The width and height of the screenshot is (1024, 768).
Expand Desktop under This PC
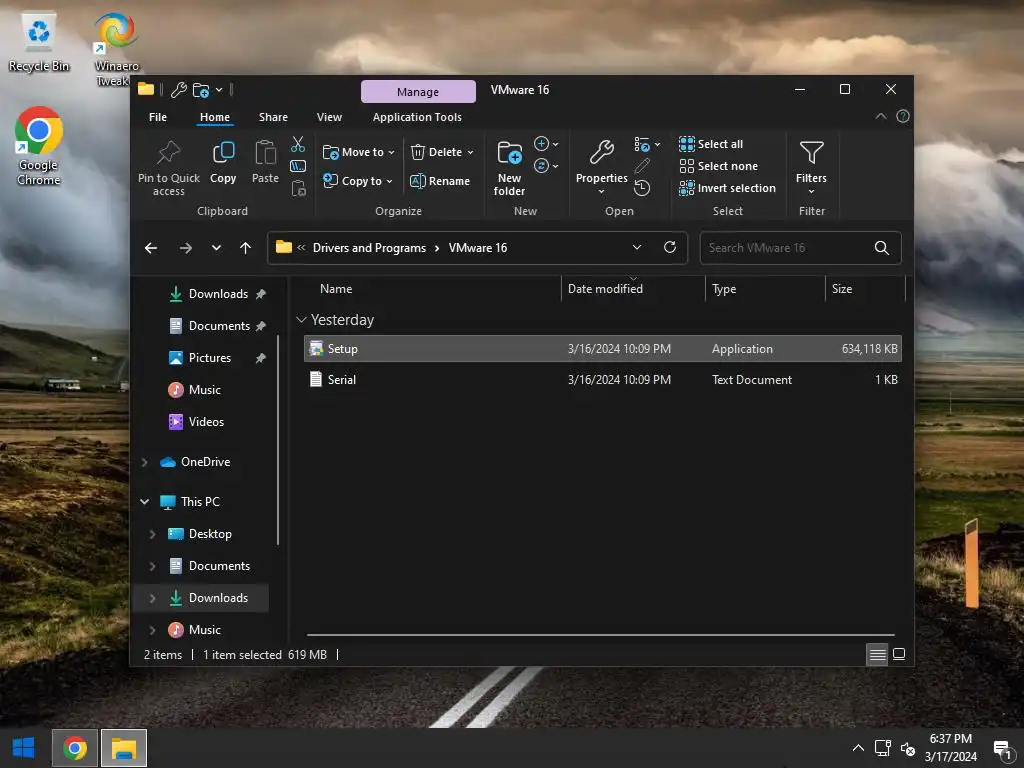coord(152,534)
